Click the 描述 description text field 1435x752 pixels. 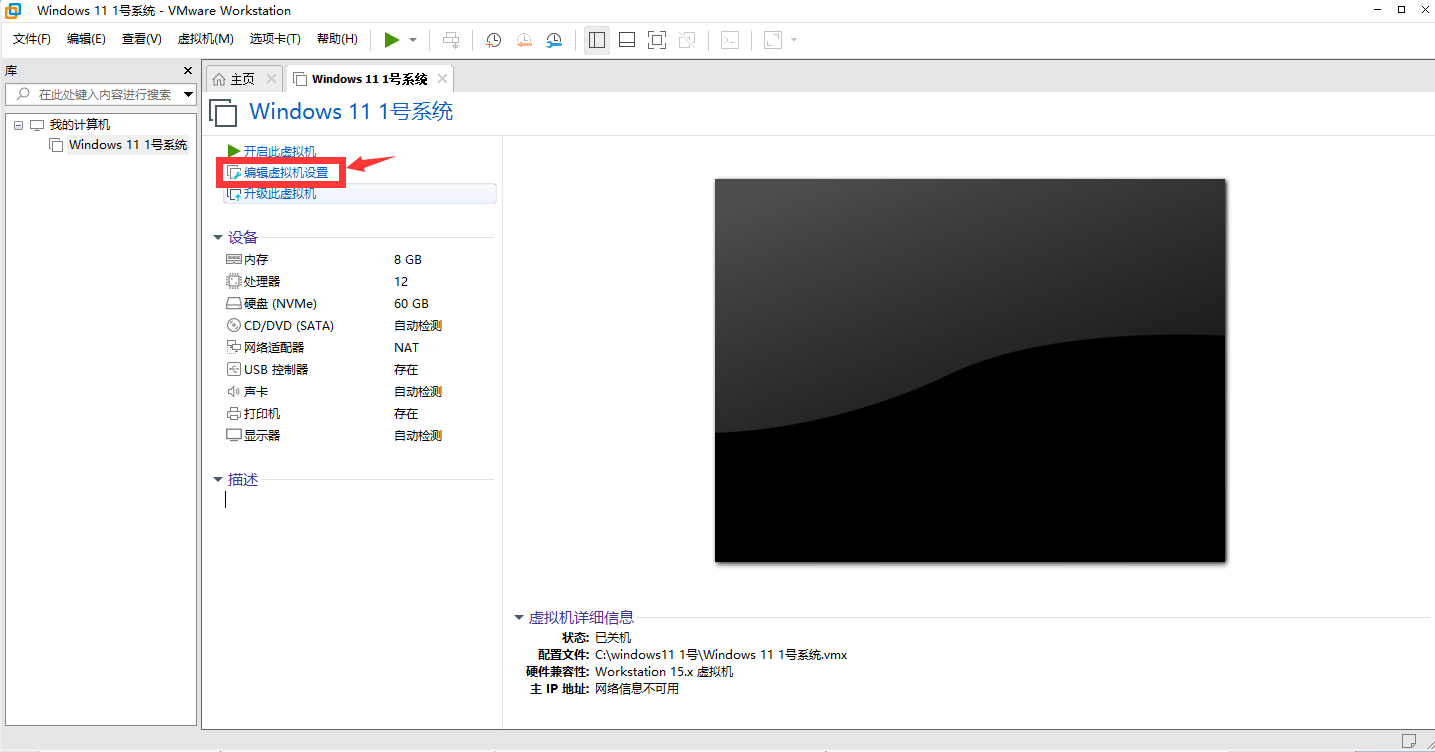click(358, 500)
